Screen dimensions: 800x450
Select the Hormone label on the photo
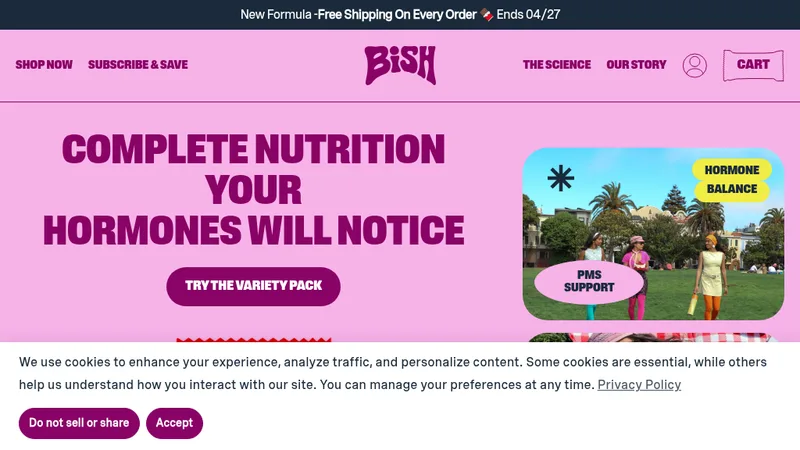coord(732,170)
